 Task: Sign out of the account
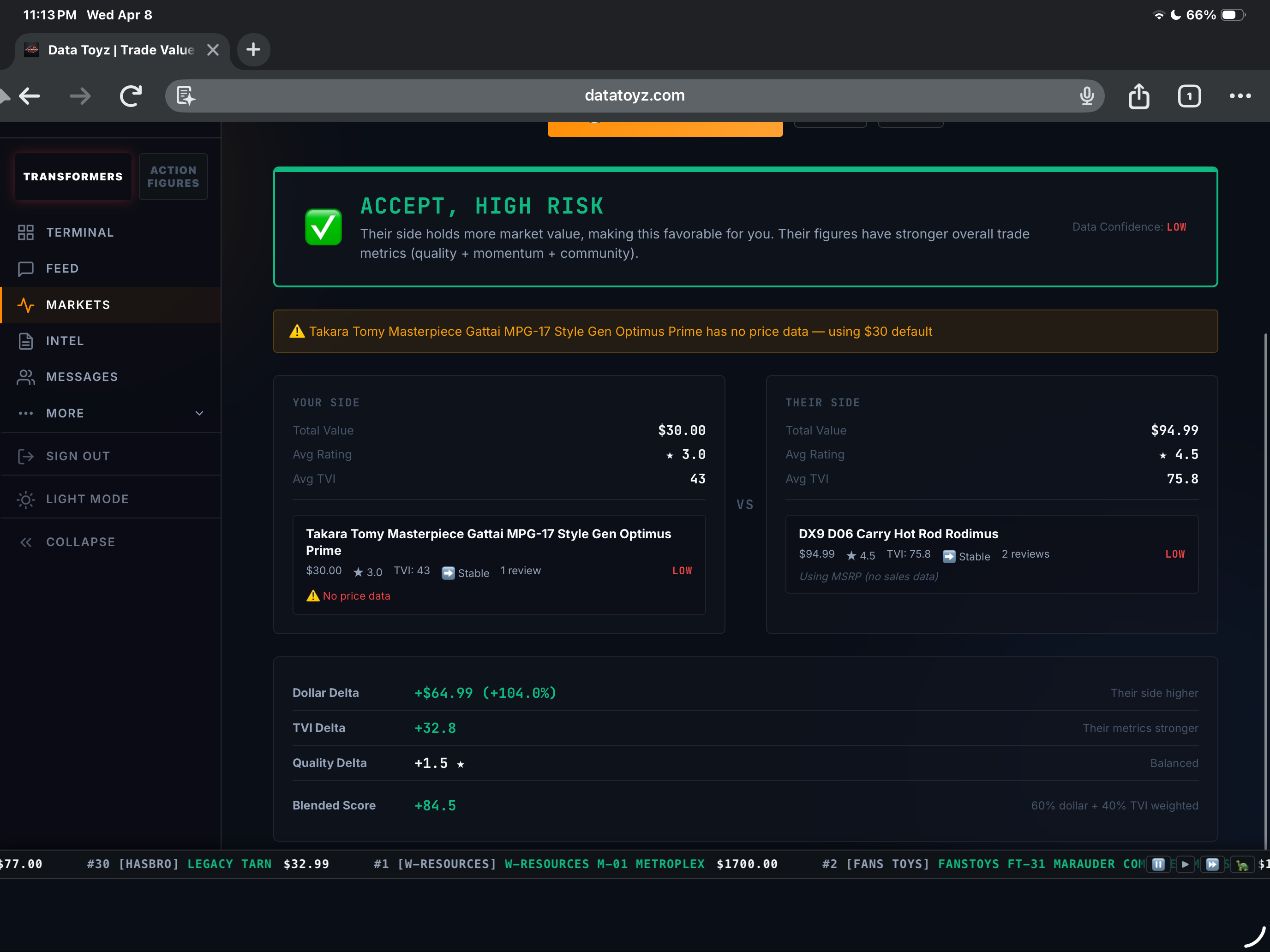click(110, 456)
